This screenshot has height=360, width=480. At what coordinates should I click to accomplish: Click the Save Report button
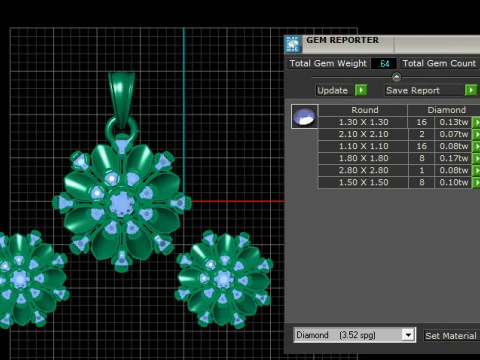pyautogui.click(x=425, y=90)
